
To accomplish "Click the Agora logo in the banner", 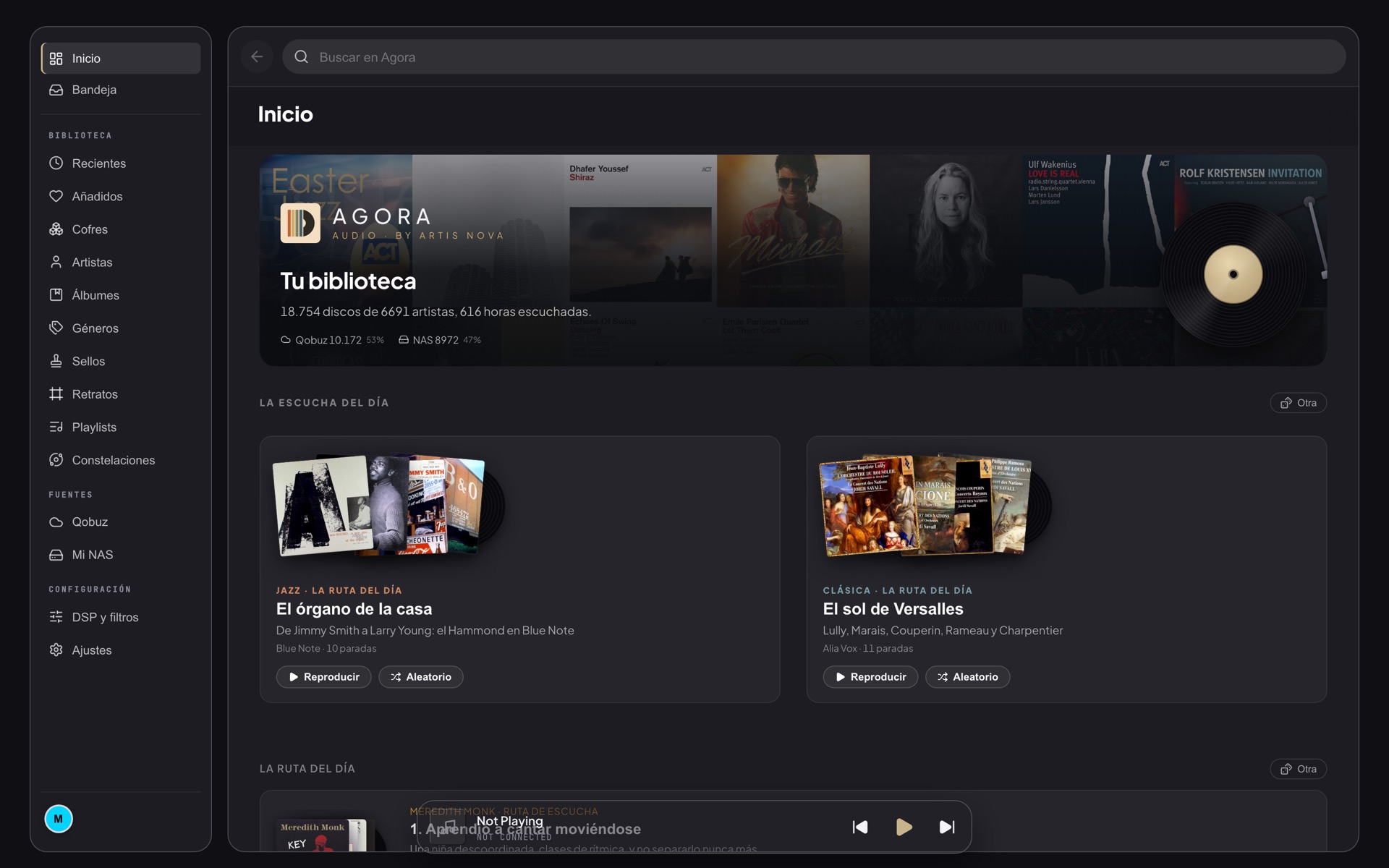I will pyautogui.click(x=300, y=223).
